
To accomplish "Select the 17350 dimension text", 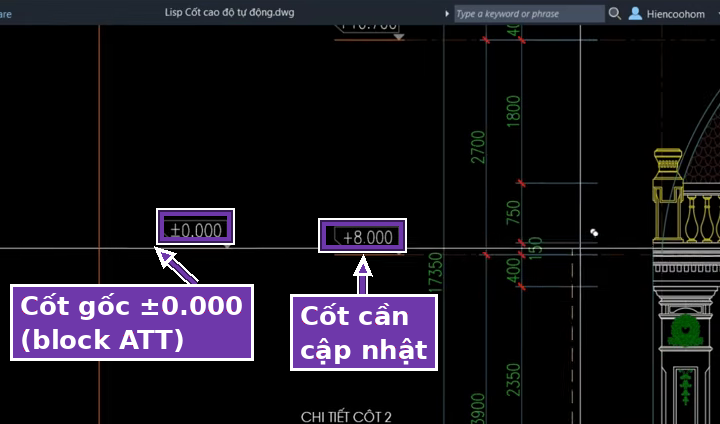I will (x=435, y=272).
